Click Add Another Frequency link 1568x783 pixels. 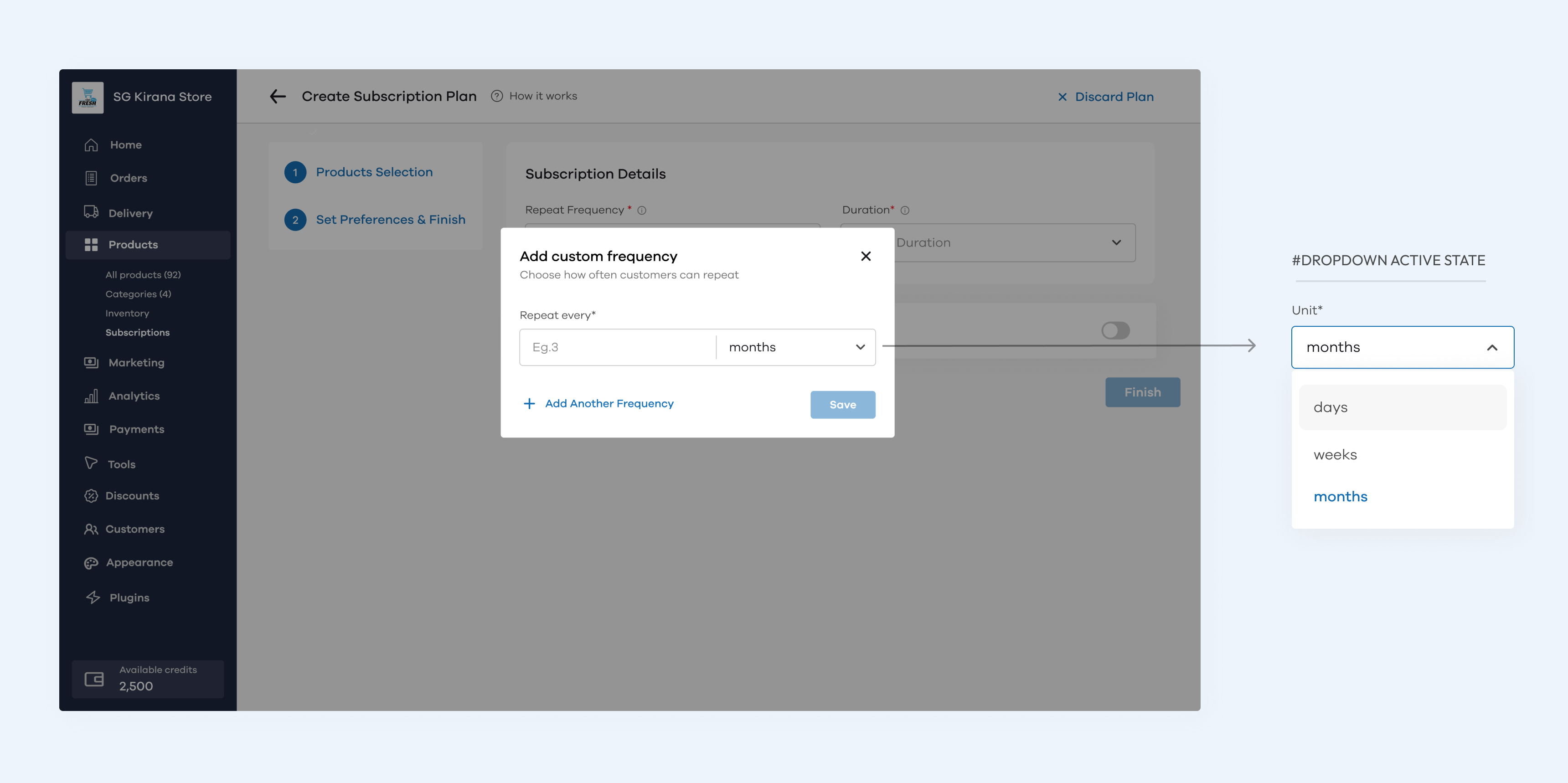click(598, 403)
